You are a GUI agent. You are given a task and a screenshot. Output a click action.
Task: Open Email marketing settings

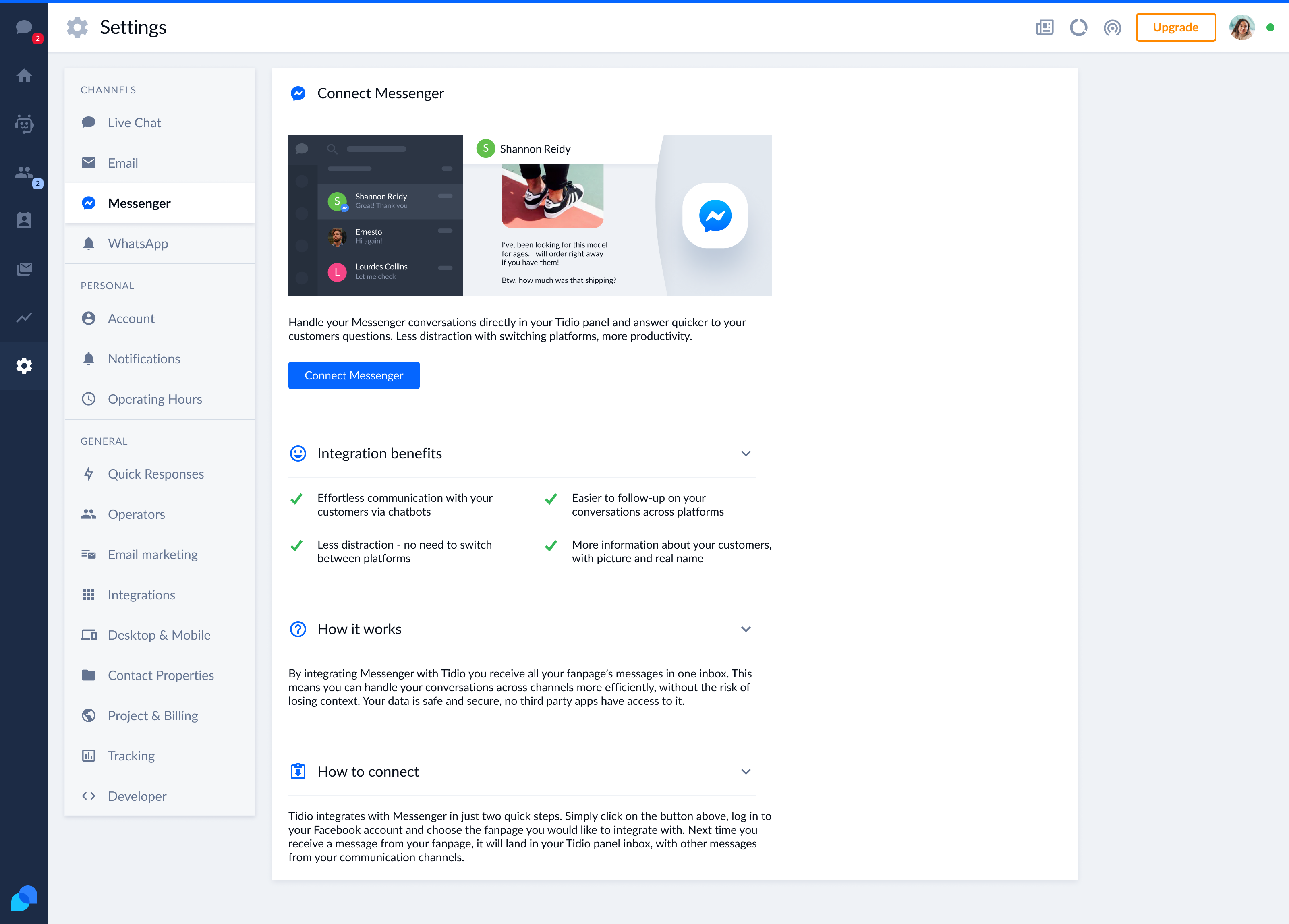pyautogui.click(x=160, y=555)
